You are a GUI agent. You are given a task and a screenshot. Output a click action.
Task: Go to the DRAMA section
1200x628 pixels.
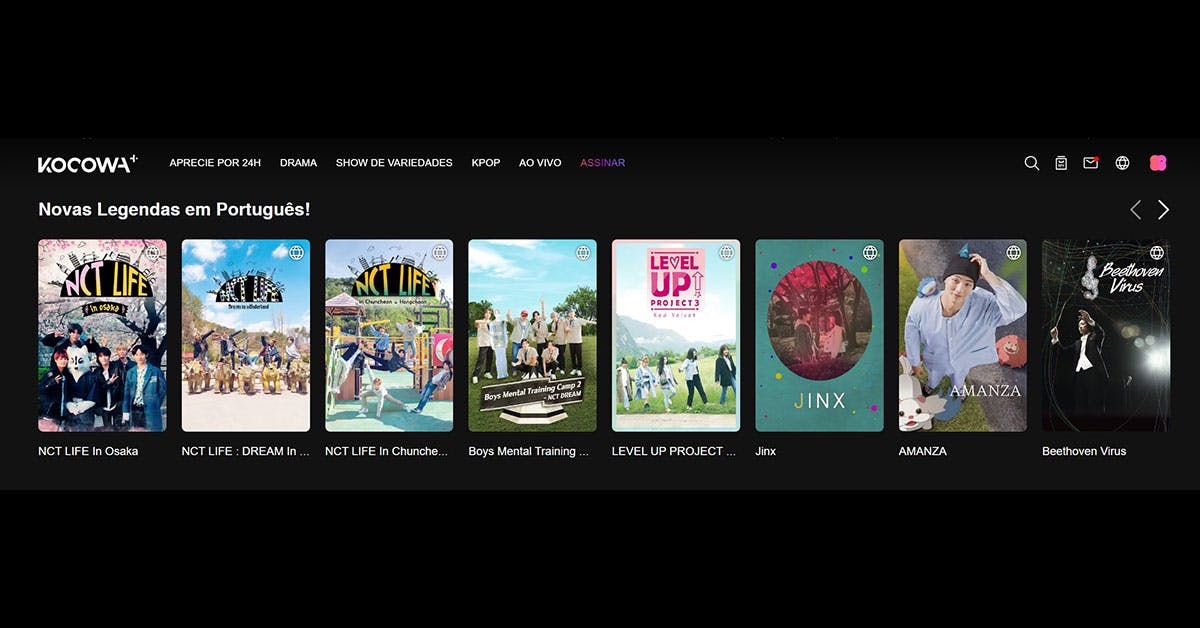(x=298, y=163)
